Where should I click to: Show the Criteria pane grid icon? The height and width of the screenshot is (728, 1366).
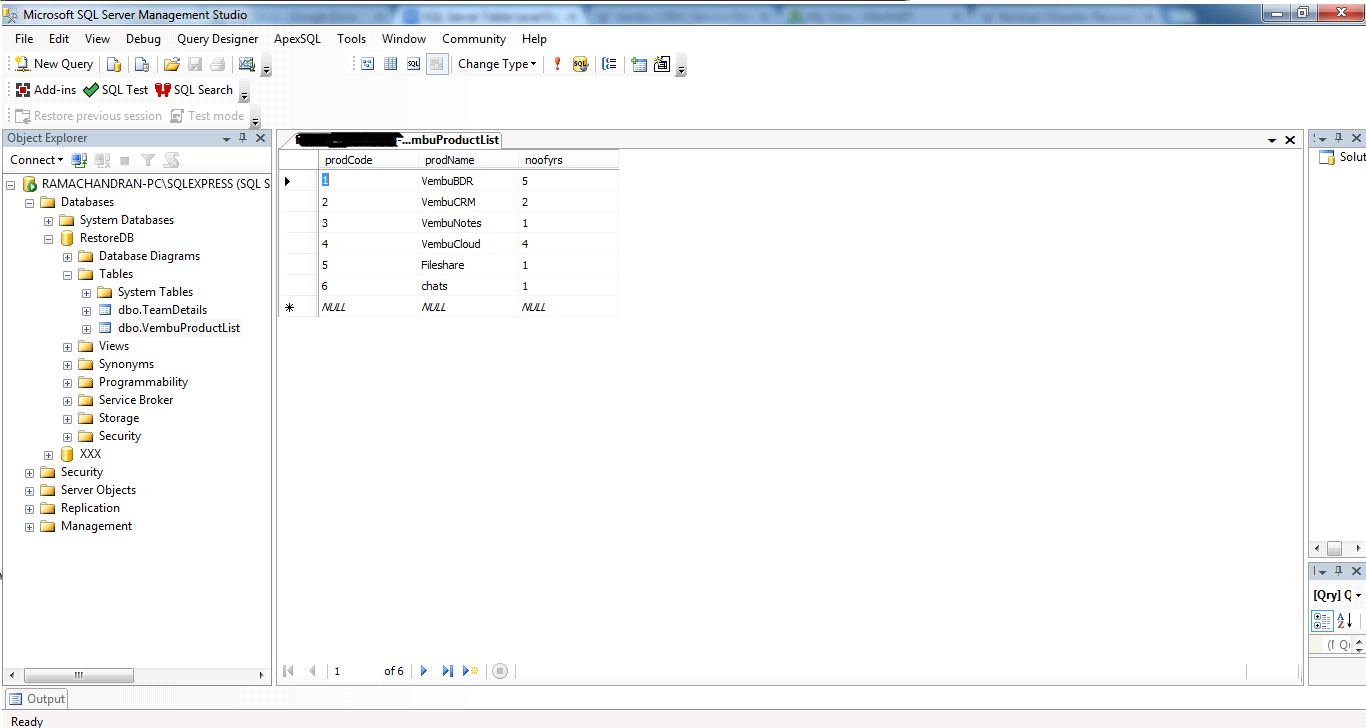coord(390,64)
